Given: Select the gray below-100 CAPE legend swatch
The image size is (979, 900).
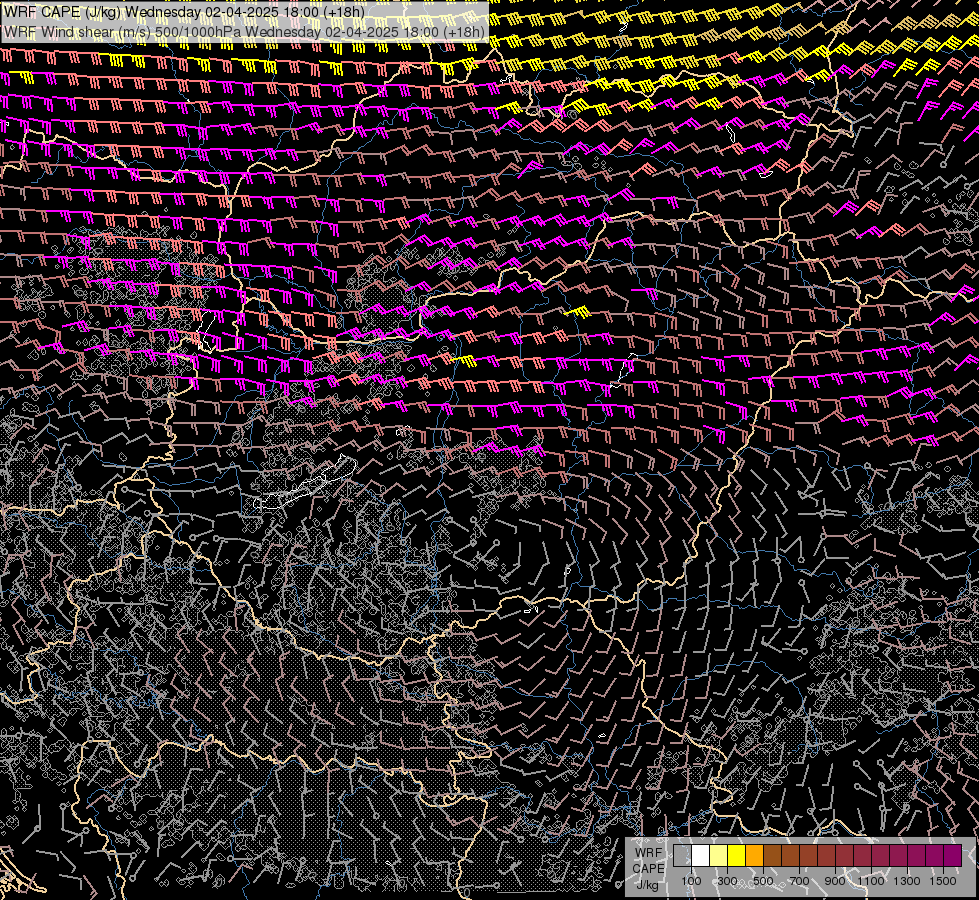Looking at the screenshot, I should 682,855.
